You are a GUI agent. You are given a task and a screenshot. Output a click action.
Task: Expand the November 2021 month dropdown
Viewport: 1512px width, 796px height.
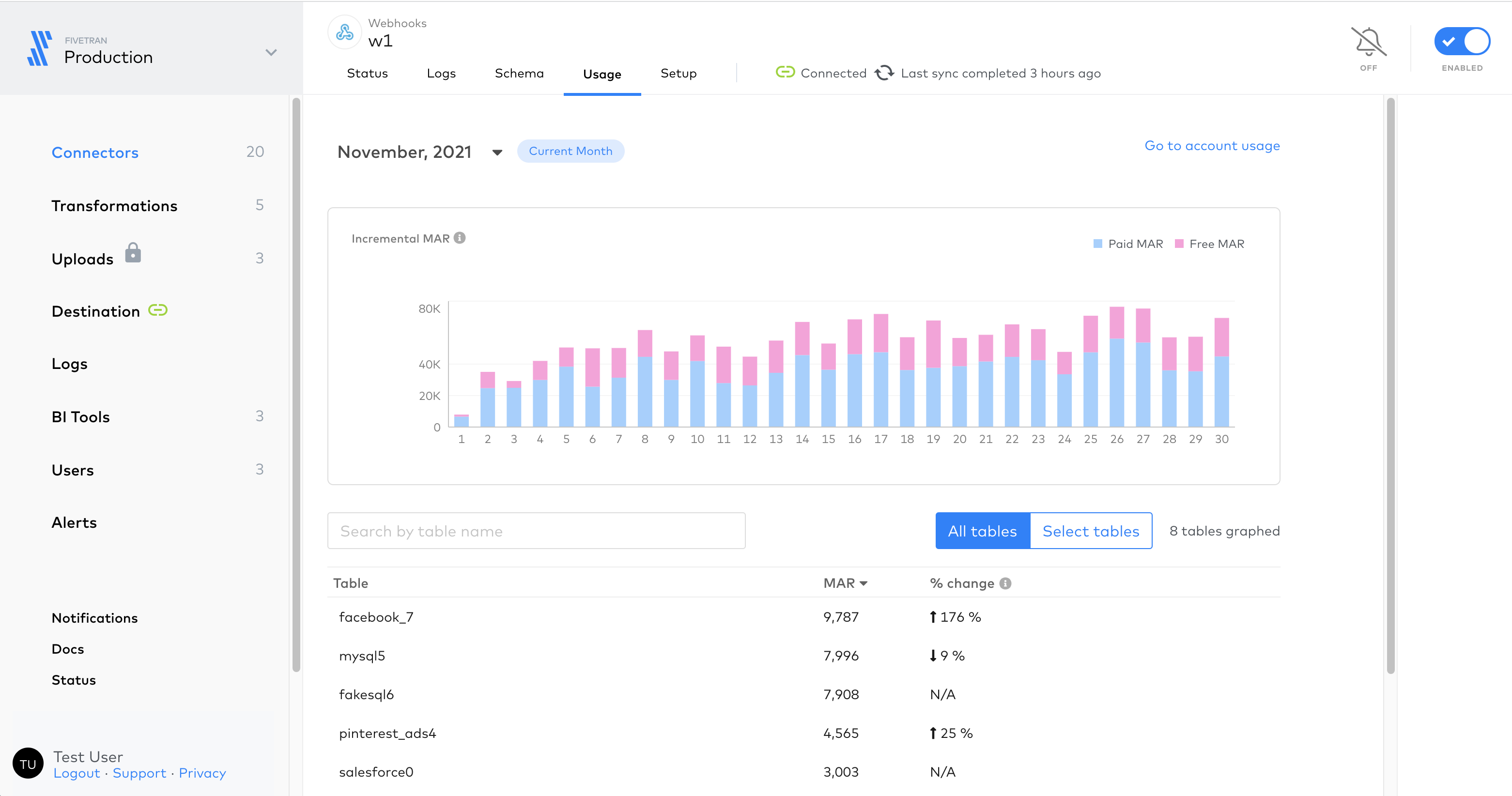tap(497, 152)
